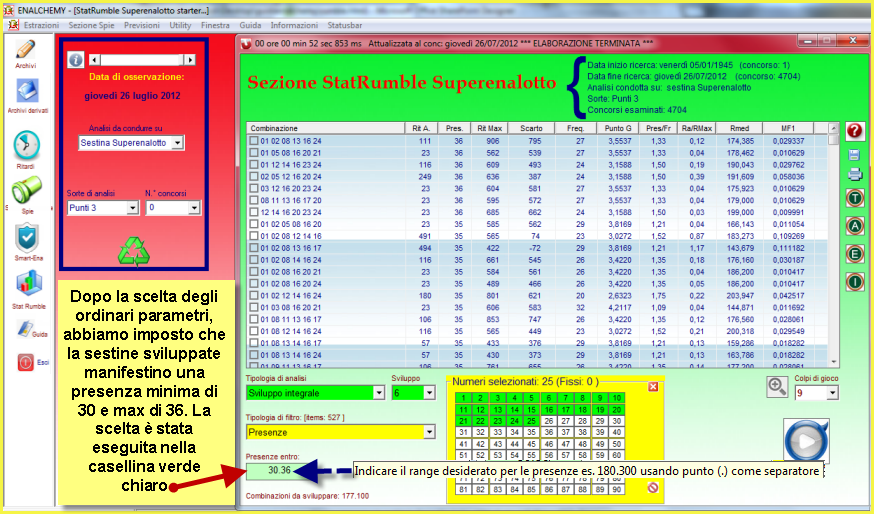
Task: Click the observation date slider track
Action: coord(142,60)
